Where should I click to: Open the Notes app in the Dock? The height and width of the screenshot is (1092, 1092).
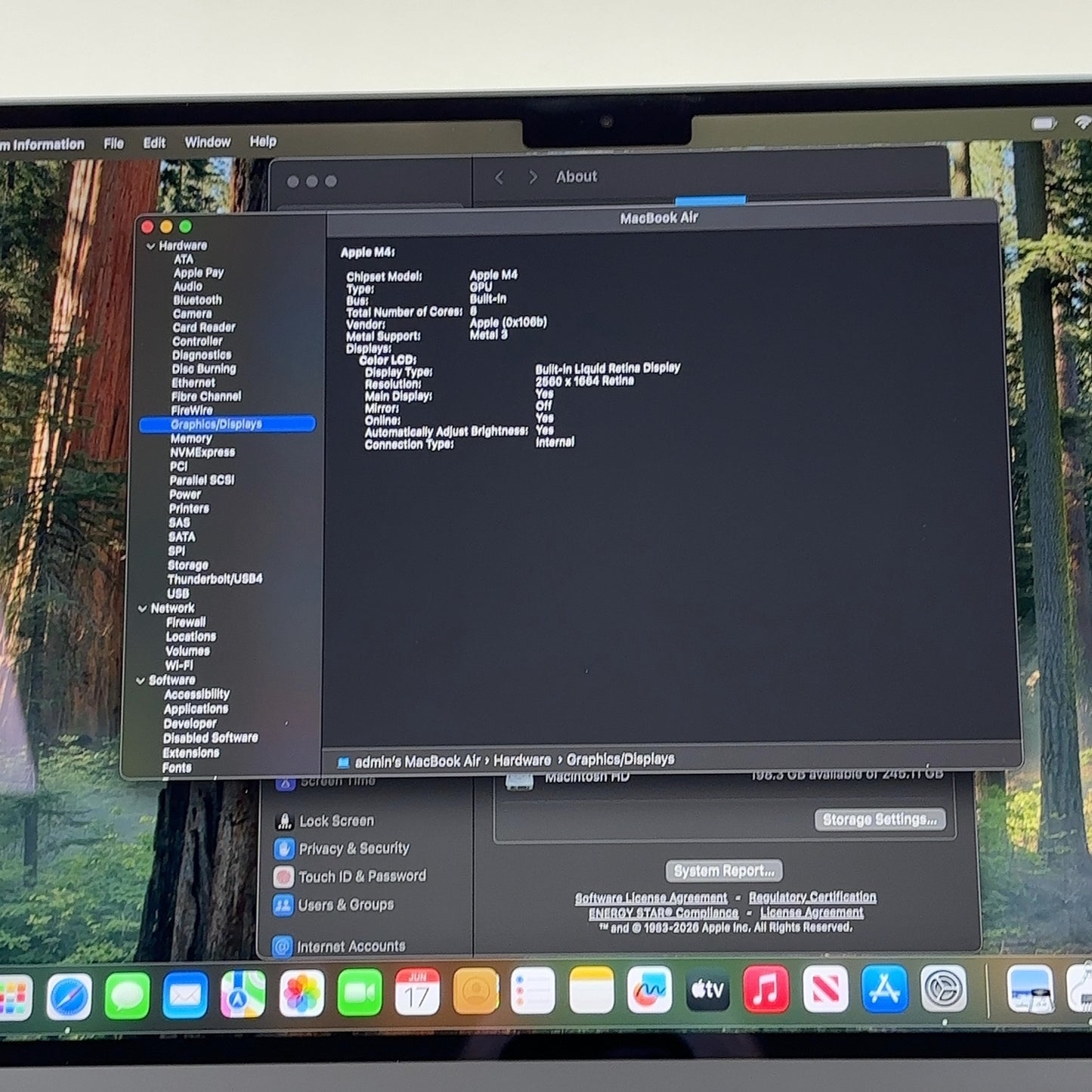pos(591,990)
